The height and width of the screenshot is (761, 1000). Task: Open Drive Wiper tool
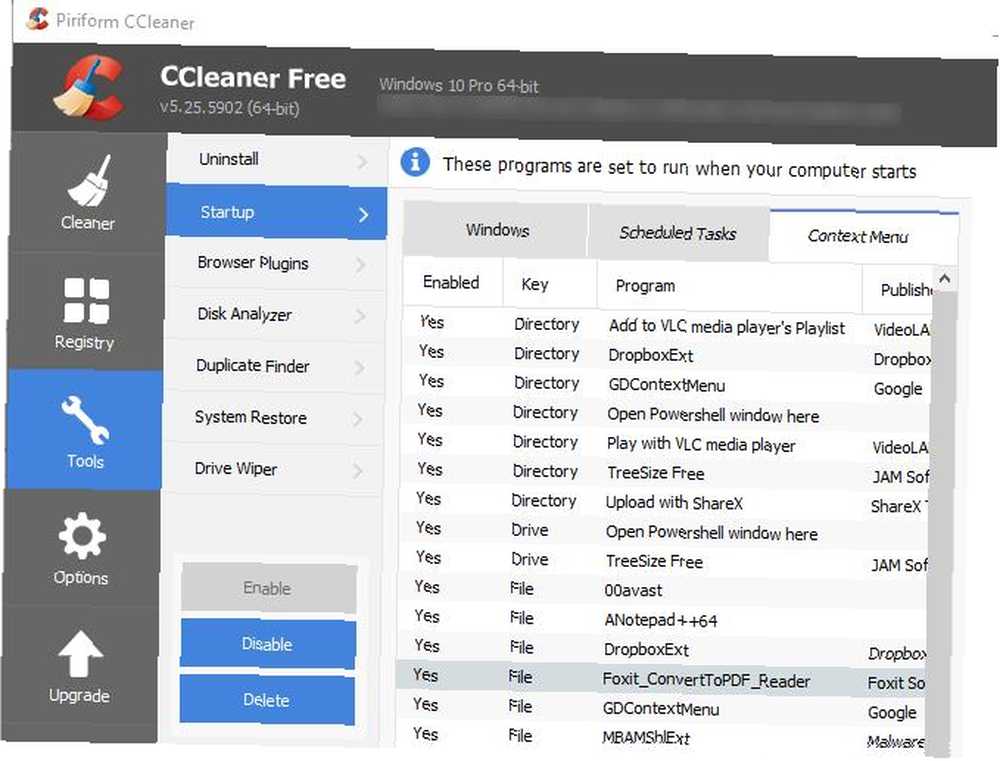274,469
